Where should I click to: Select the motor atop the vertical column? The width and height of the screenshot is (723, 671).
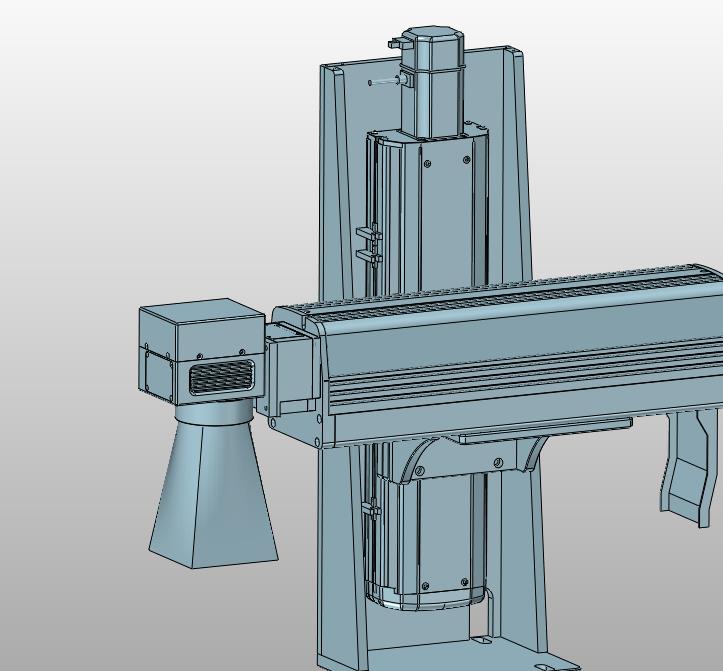click(432, 82)
